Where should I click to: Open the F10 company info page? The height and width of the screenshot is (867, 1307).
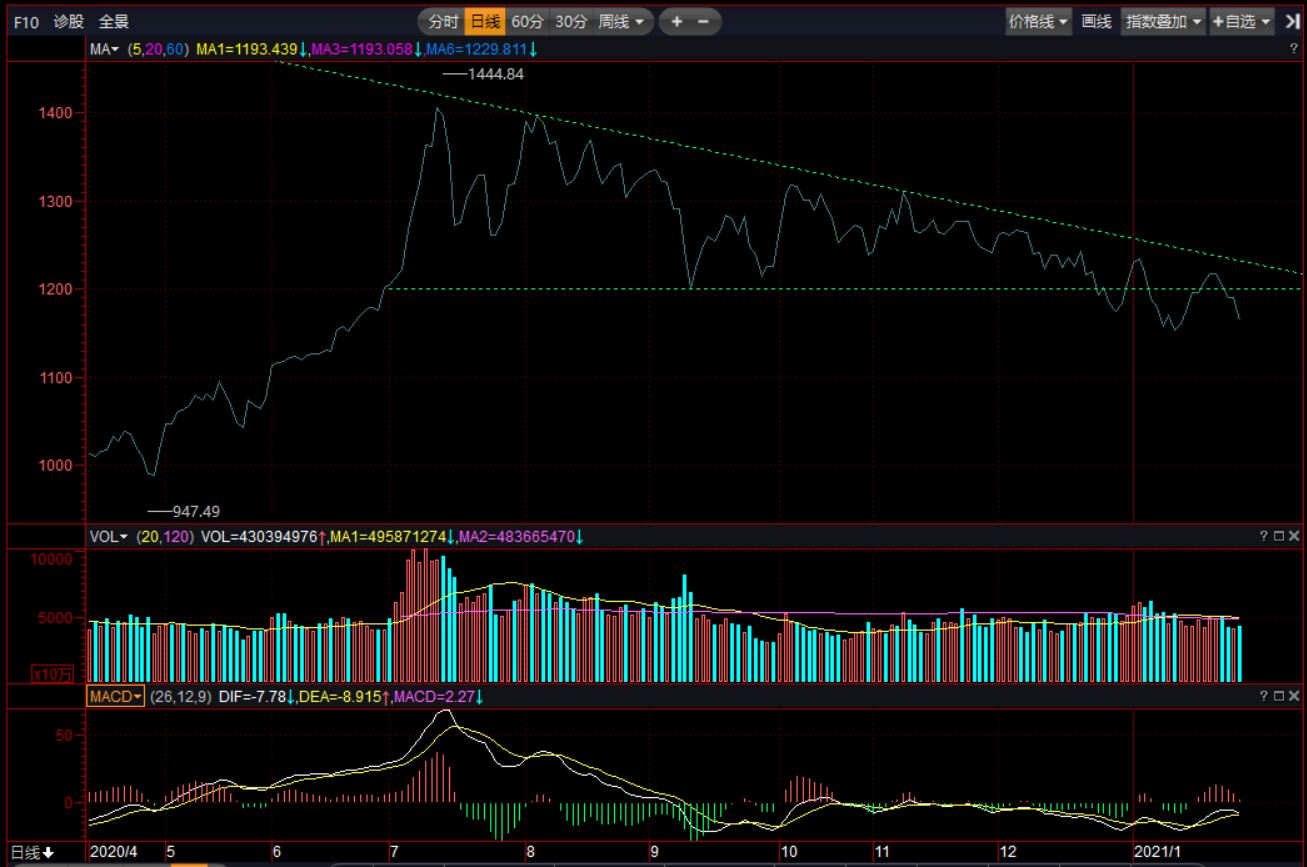27,21
